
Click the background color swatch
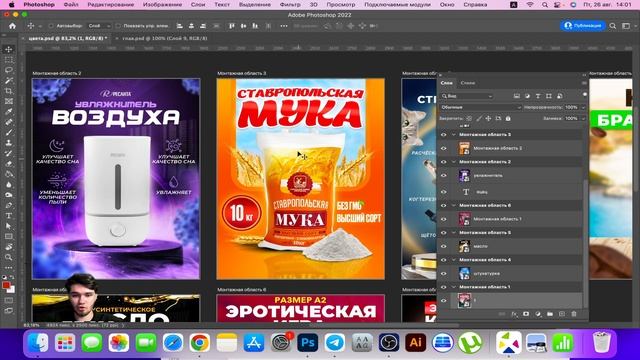11,289
